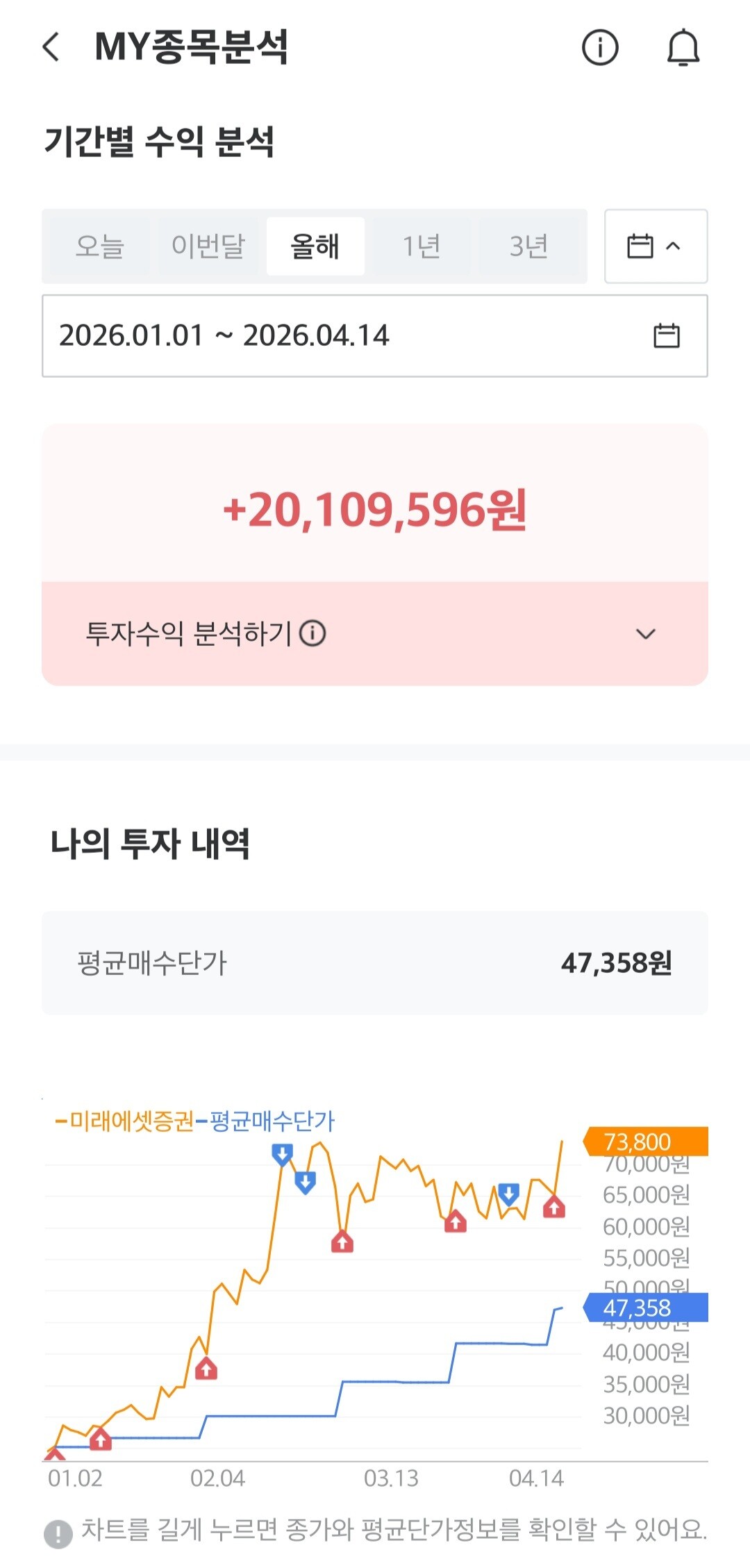
Task: Tap the back arrow icon
Action: (51, 47)
